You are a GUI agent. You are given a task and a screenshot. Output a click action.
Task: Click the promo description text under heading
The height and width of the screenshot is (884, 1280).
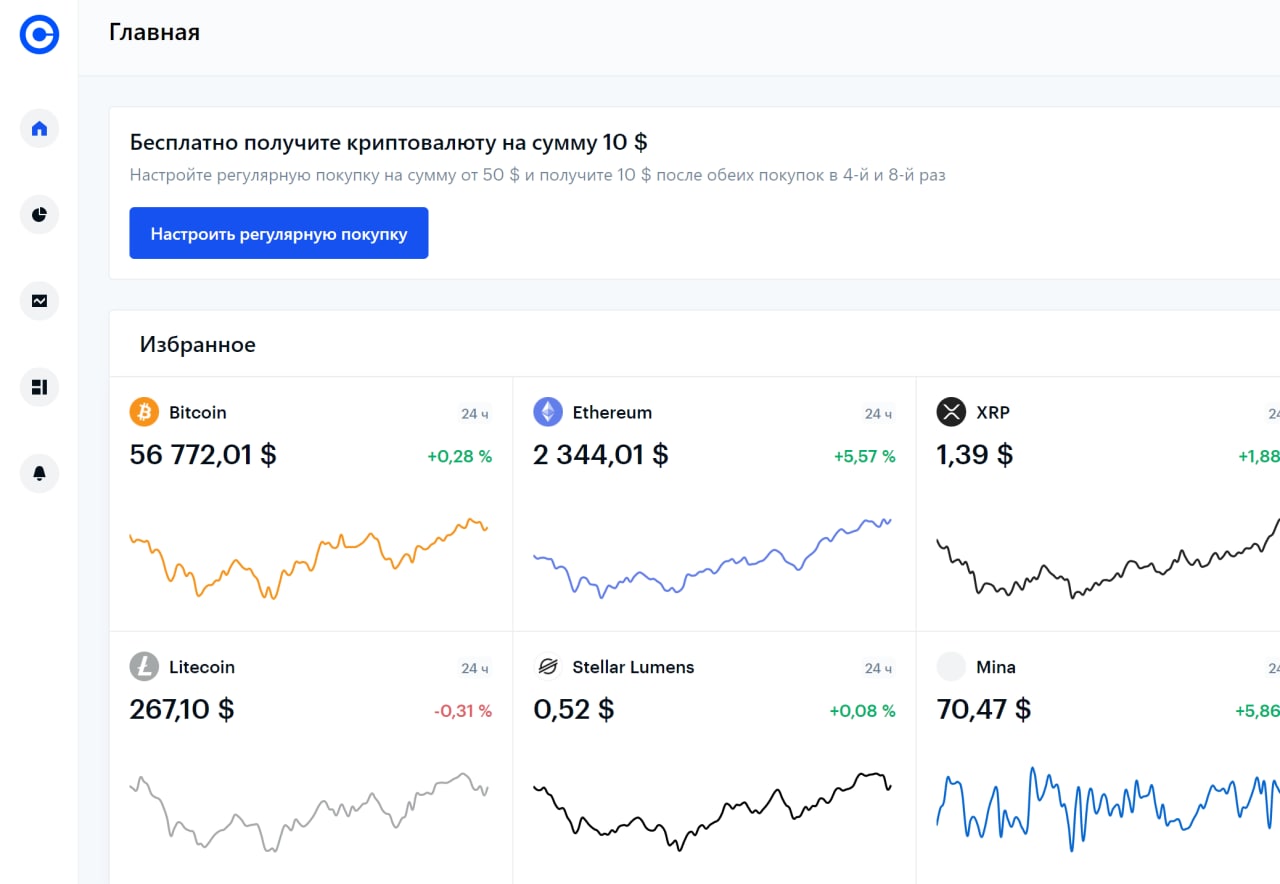537,175
